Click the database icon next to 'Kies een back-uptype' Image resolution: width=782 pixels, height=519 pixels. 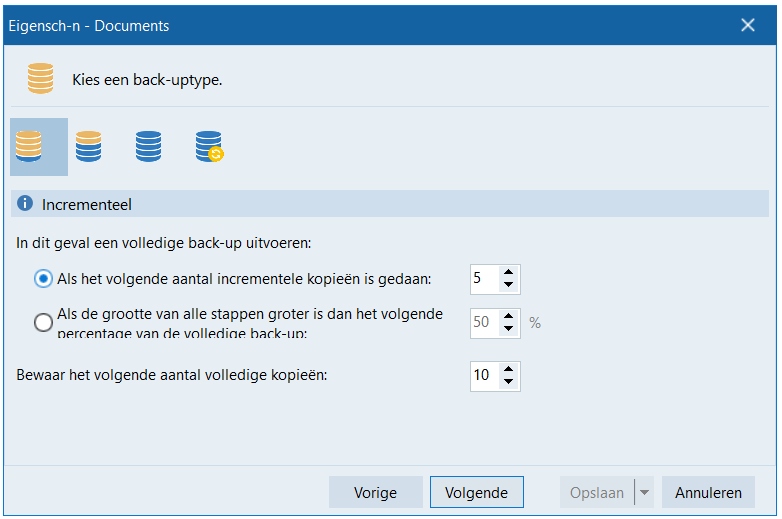41,79
